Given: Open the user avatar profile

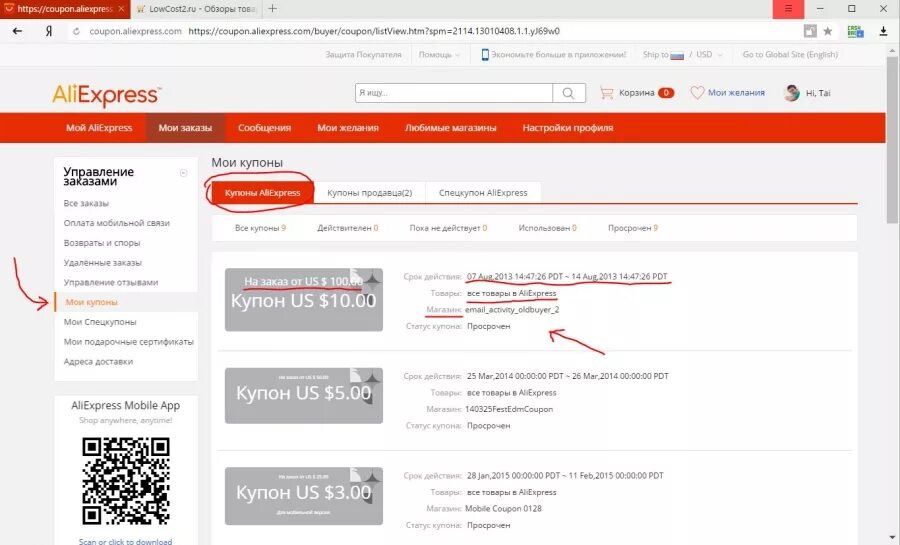Looking at the screenshot, I should [792, 93].
